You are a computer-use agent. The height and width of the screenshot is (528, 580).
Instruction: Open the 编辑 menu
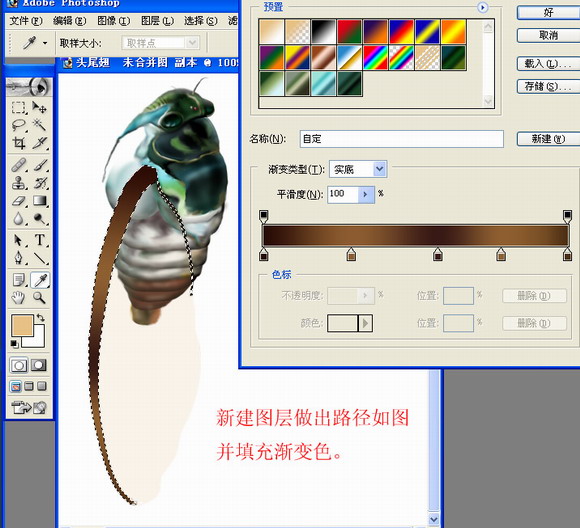click(70, 21)
